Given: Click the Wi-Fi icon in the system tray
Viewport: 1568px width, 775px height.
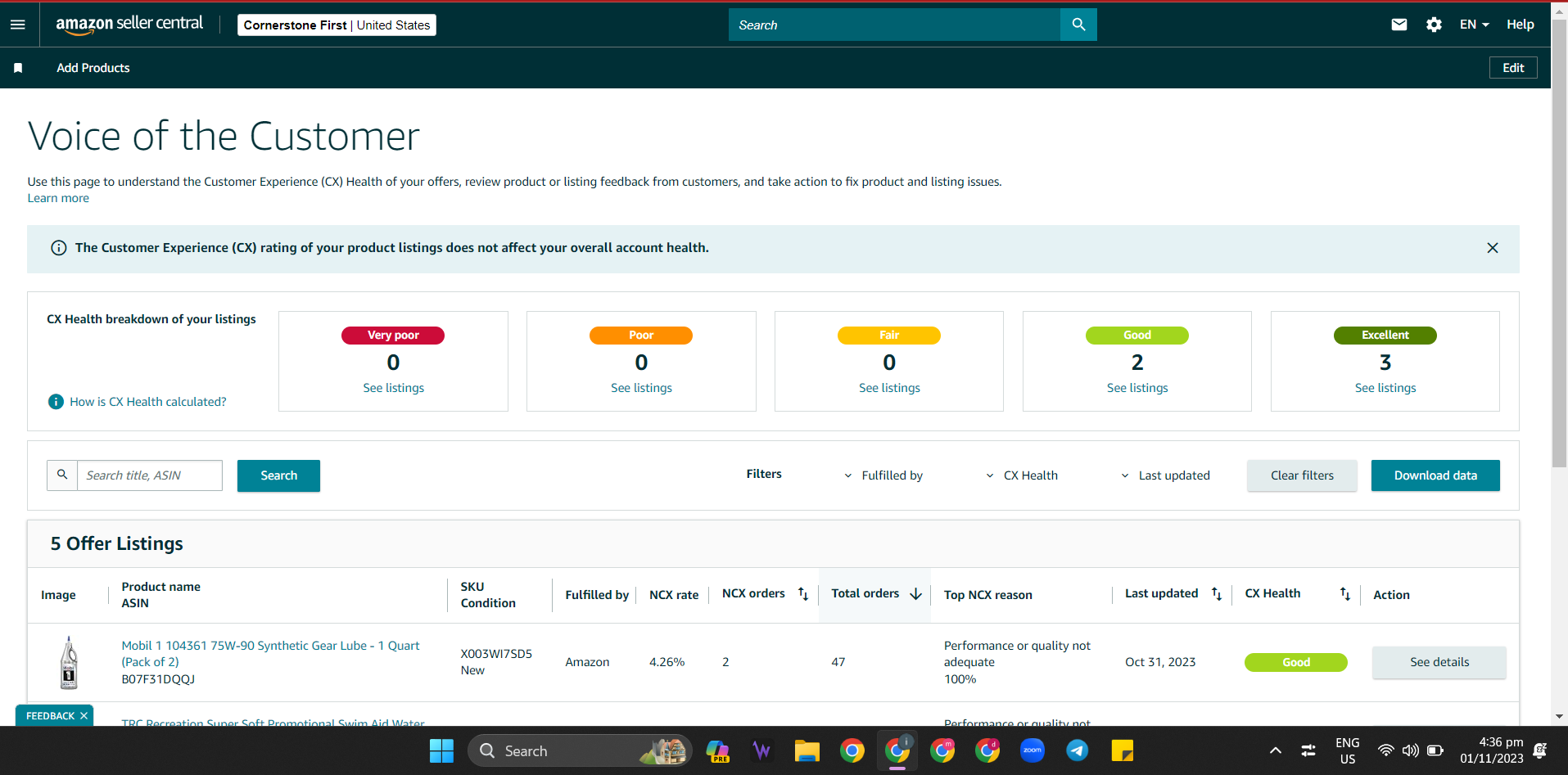Looking at the screenshot, I should pos(1385,750).
